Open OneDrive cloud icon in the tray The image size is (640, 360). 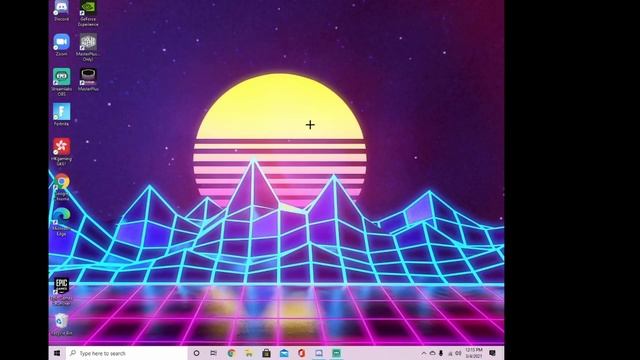coord(432,353)
